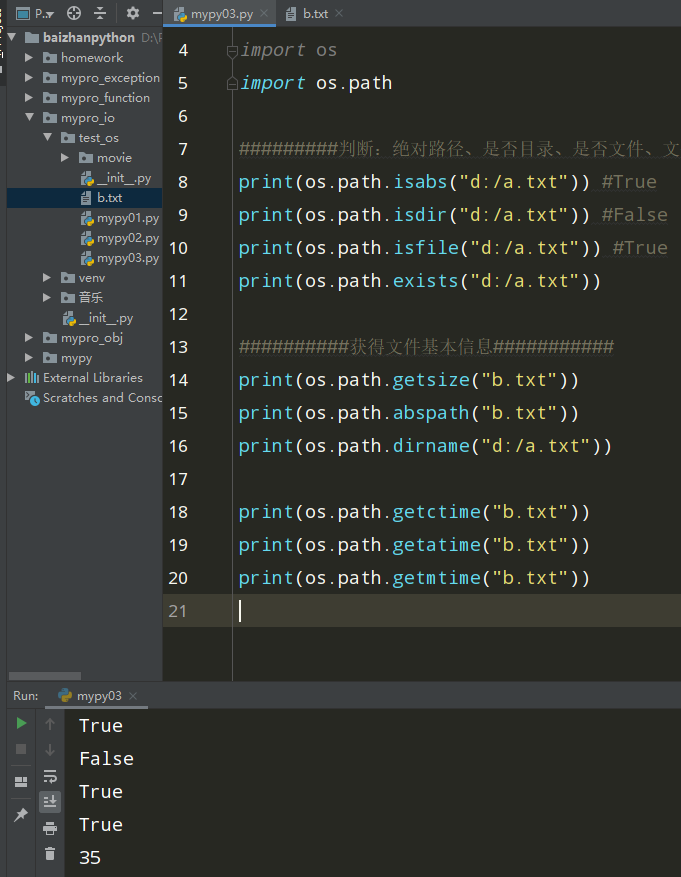
Task: Click the isabs call on line 8
Action: [420, 182]
